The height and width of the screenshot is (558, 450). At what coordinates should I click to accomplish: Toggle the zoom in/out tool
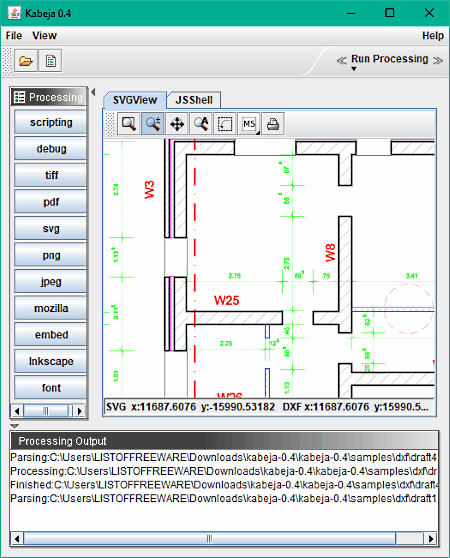click(153, 124)
